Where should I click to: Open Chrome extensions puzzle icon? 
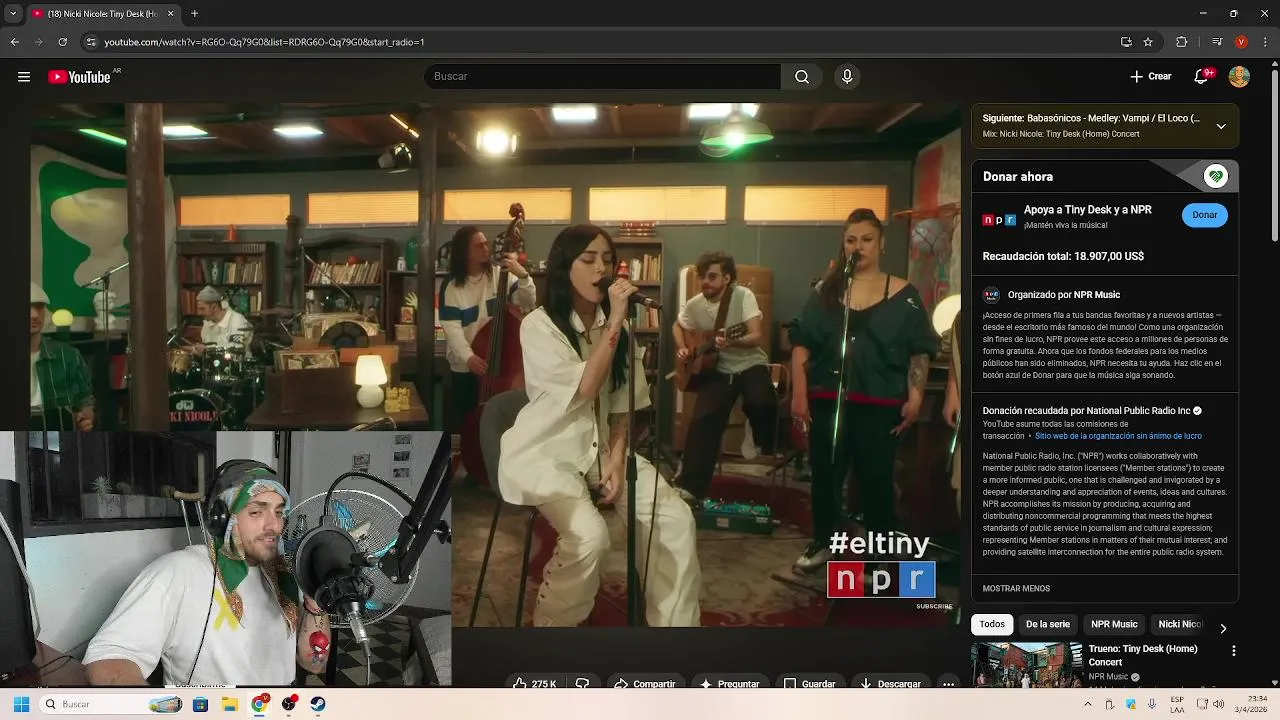(x=1181, y=42)
